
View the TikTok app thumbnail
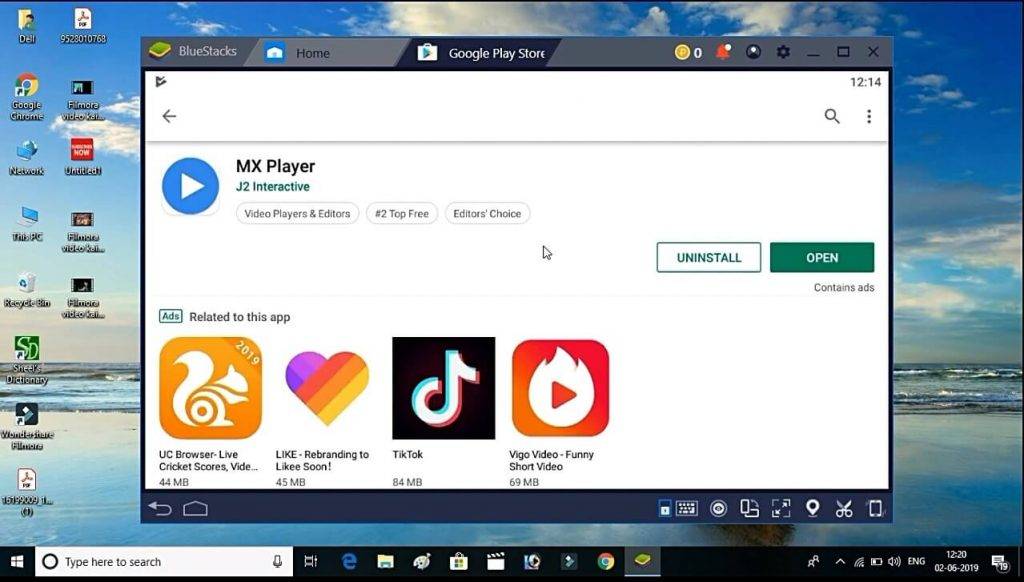tap(443, 388)
